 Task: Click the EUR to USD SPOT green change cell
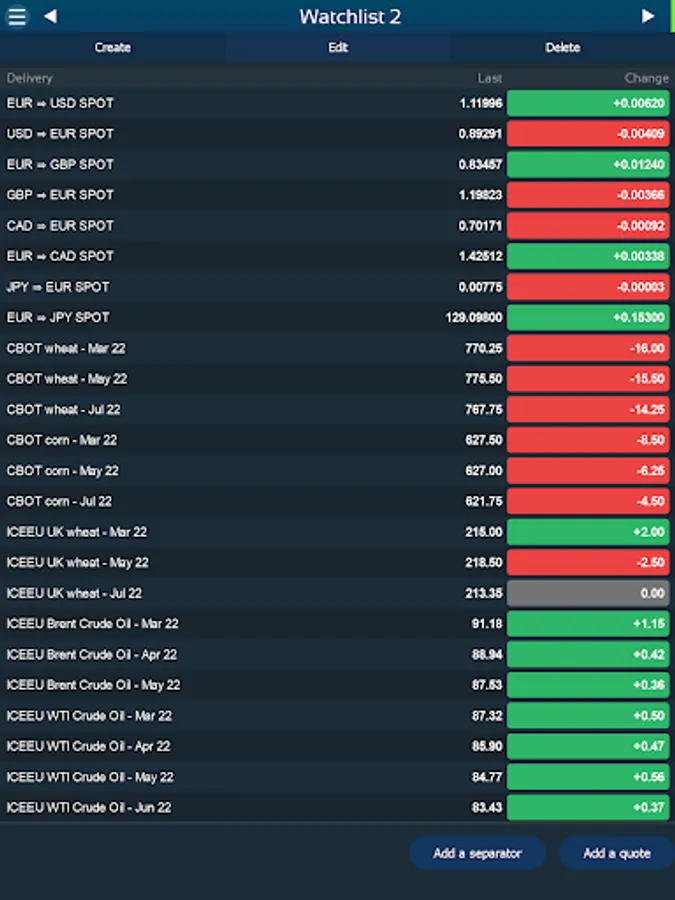588,103
